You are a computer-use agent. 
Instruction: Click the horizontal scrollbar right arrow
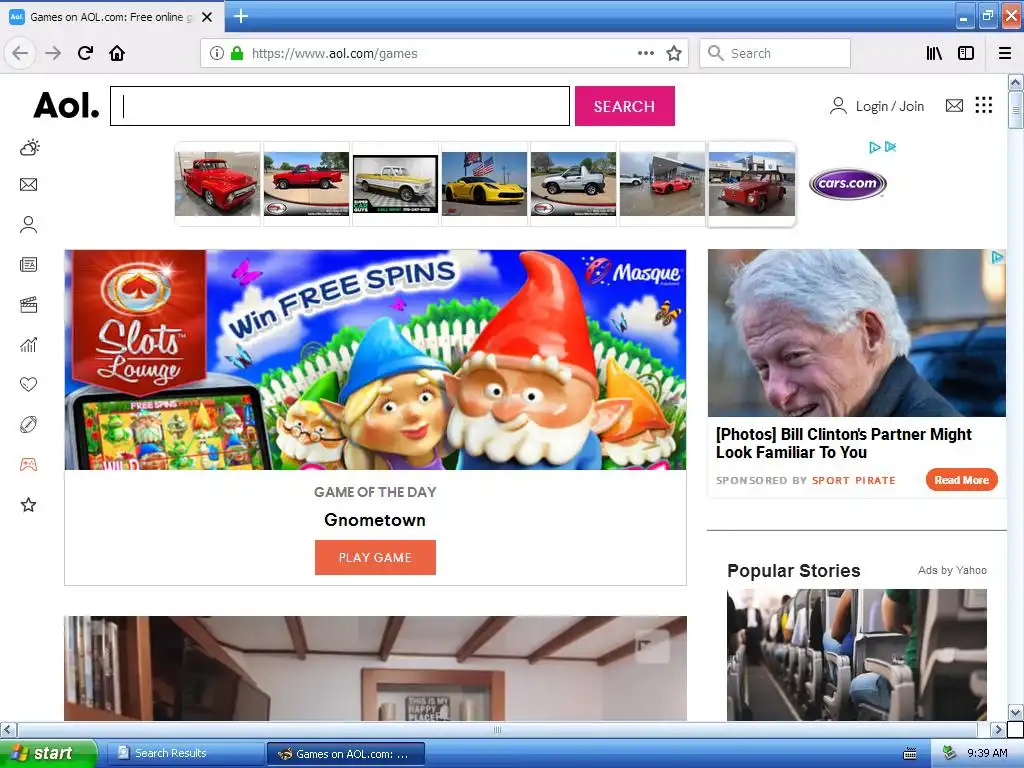(998, 729)
